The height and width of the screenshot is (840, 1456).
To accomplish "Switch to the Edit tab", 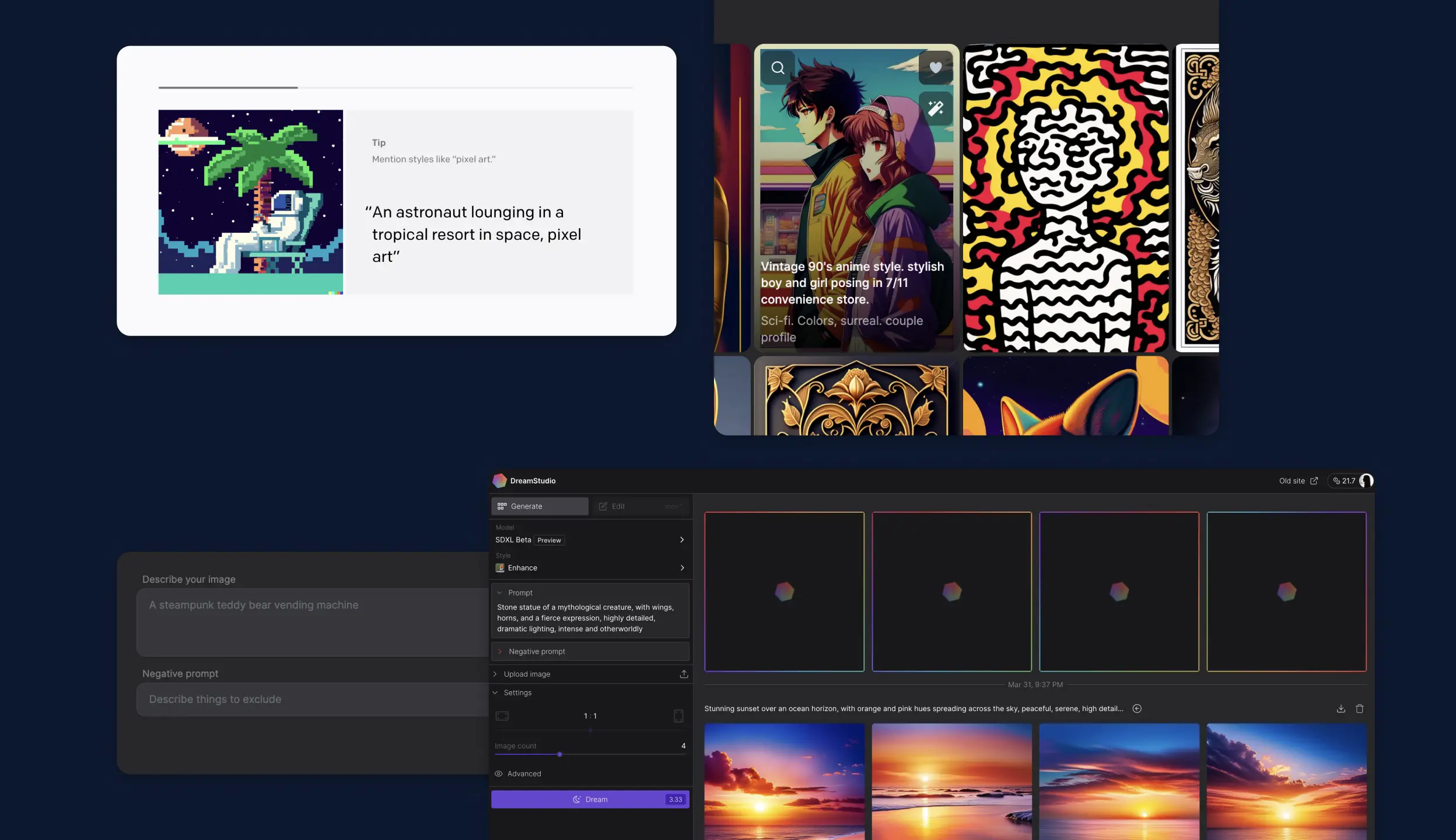I will 642,506.
